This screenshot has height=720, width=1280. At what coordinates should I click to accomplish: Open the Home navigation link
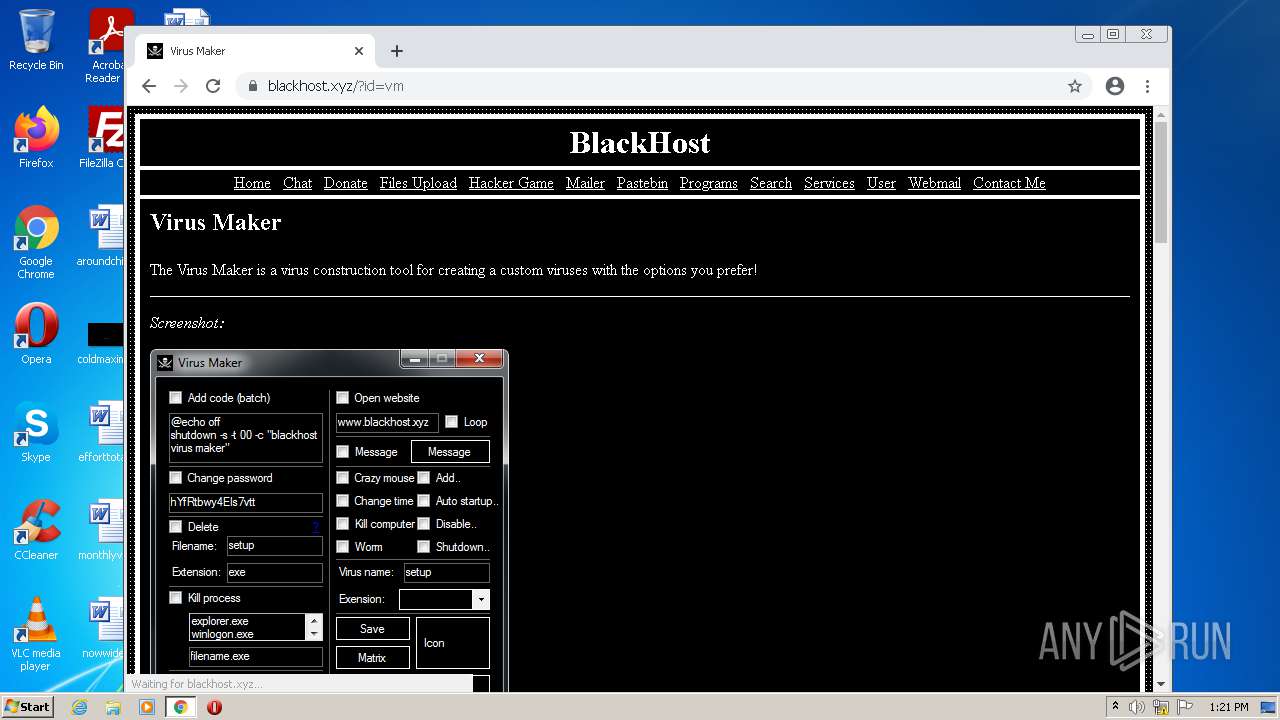point(252,183)
